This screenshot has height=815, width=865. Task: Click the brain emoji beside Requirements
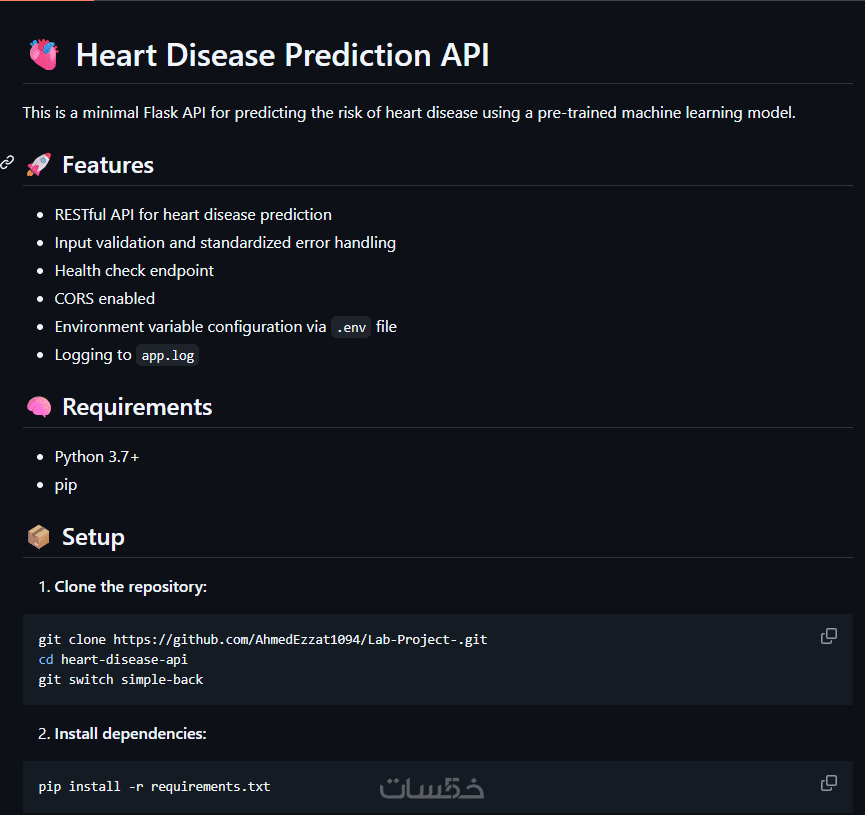coord(38,407)
